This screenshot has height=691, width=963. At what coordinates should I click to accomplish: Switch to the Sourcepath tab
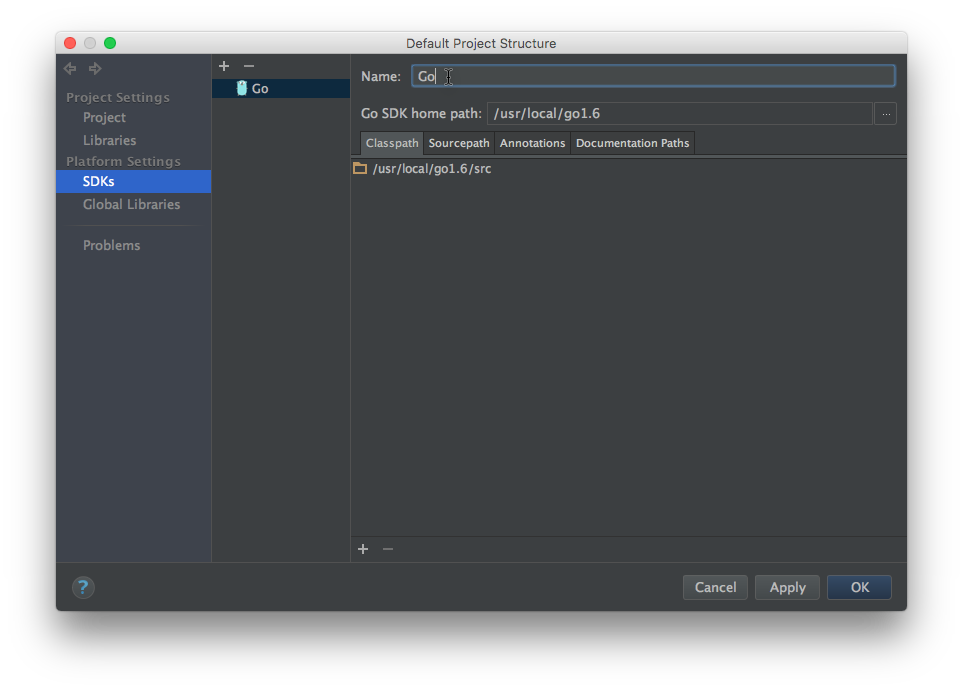[459, 143]
